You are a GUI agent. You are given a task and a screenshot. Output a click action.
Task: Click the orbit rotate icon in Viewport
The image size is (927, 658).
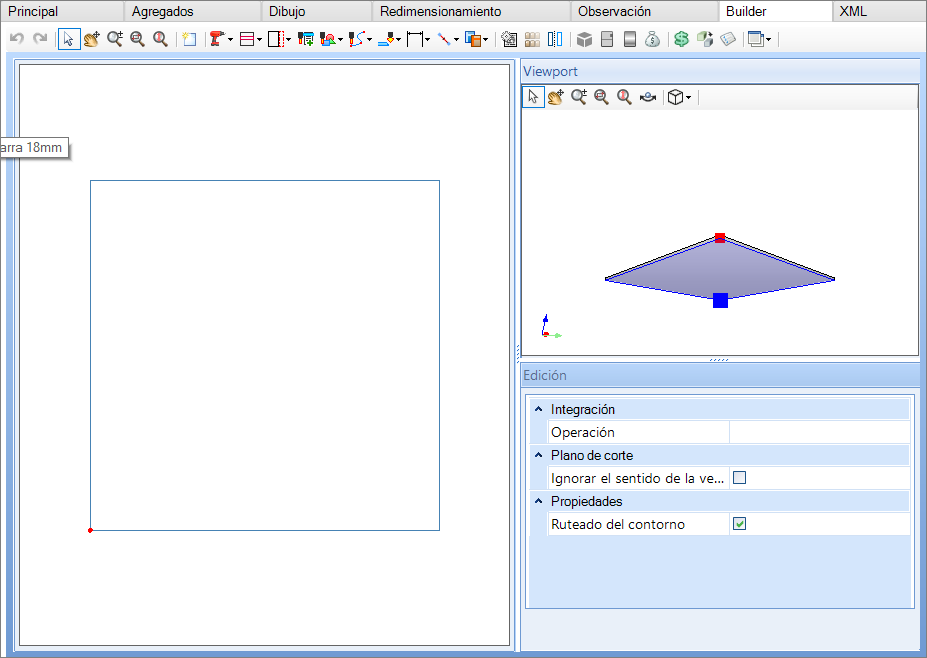click(648, 97)
